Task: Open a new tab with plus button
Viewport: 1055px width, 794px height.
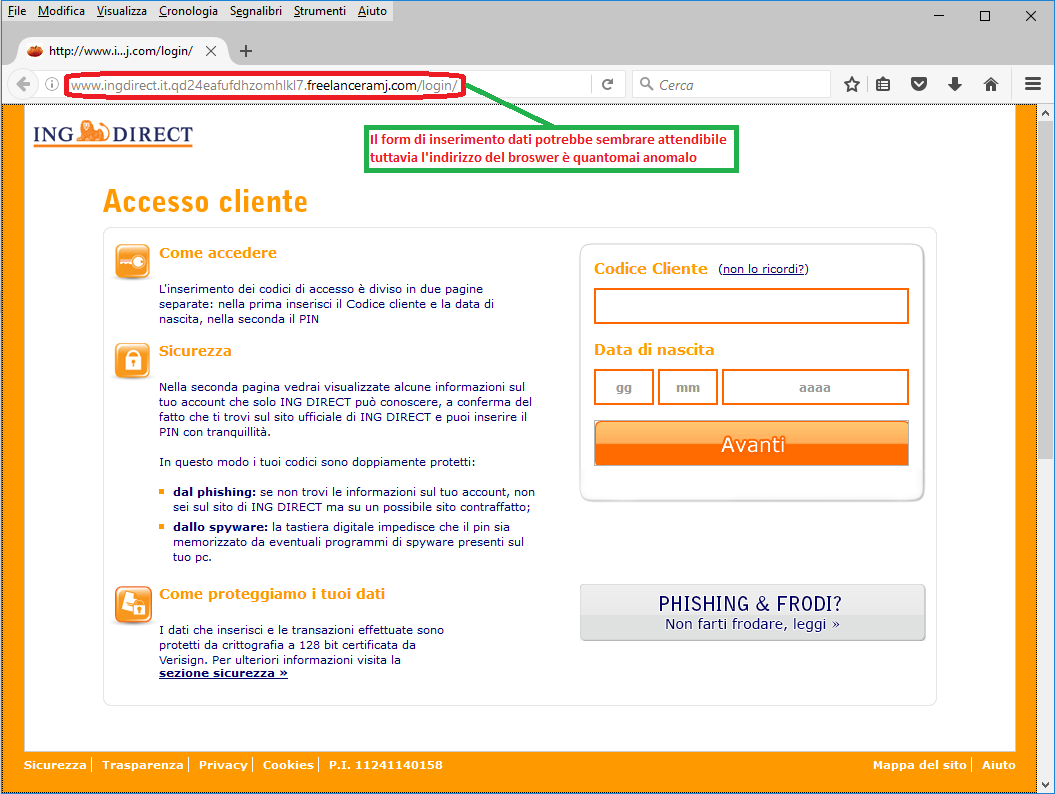Action: [246, 51]
